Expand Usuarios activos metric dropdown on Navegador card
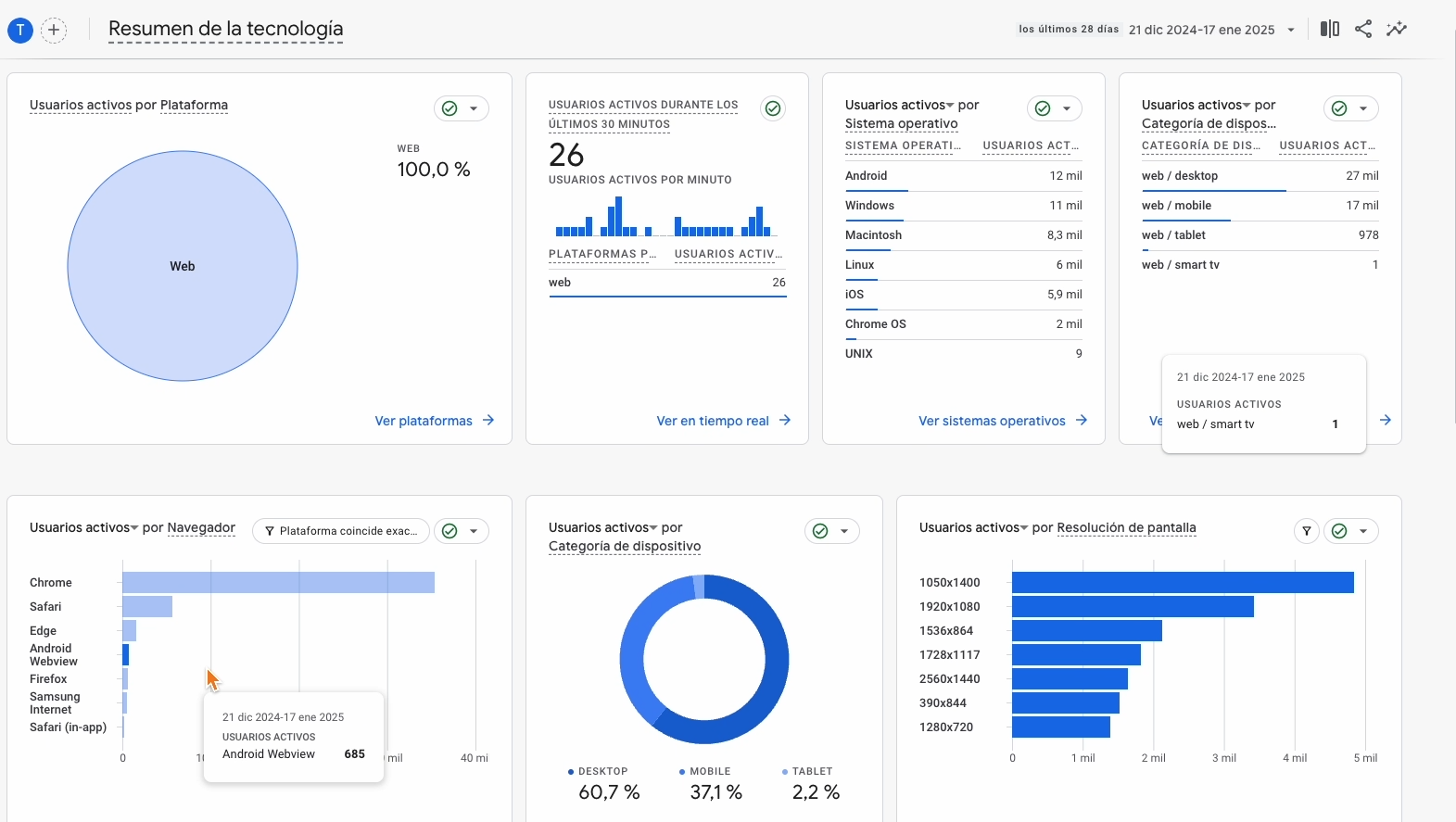Image resolution: width=1456 pixels, height=822 pixels. coord(134,528)
